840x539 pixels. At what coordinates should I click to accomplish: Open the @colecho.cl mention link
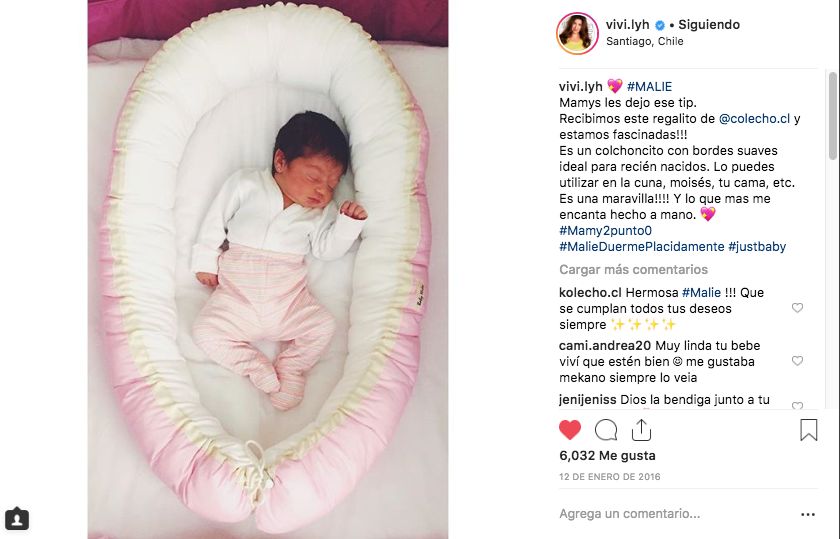pos(754,118)
